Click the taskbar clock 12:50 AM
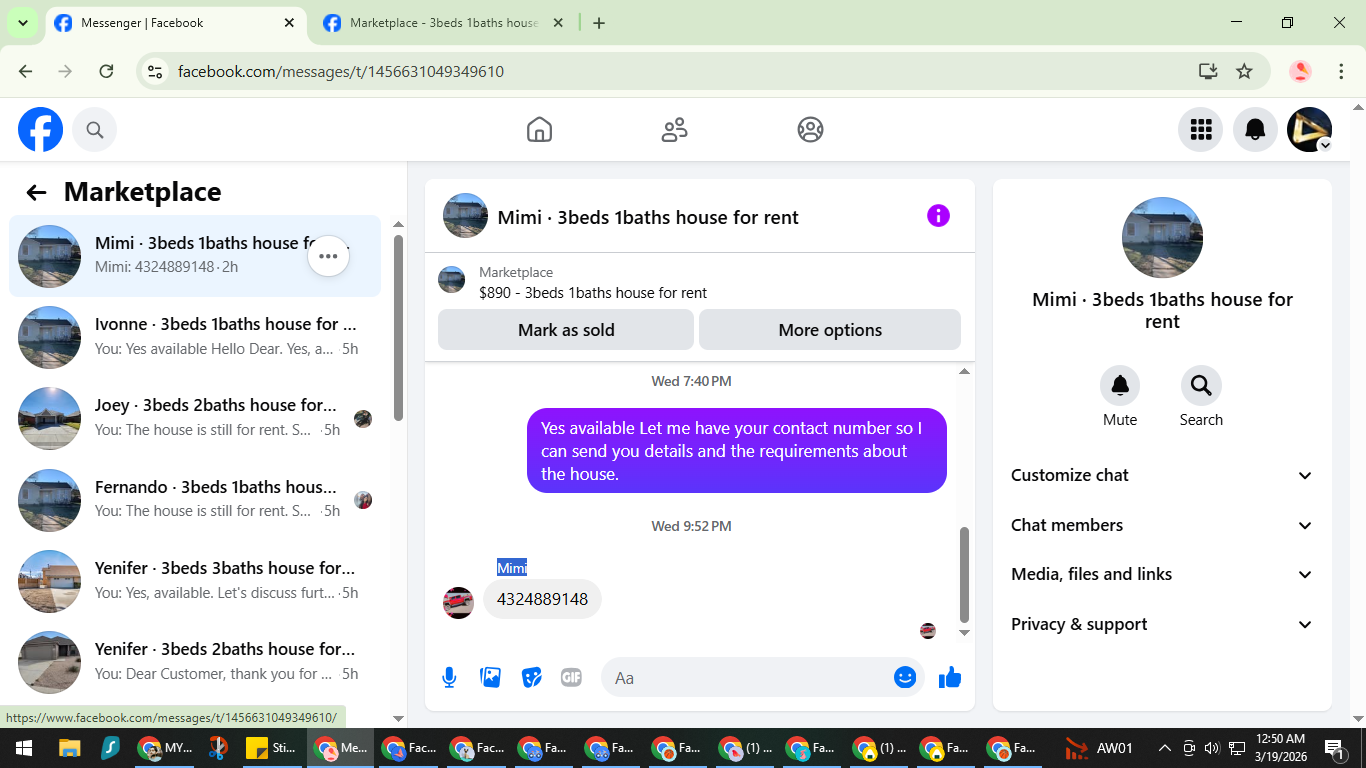This screenshot has height=768, width=1366. [x=1280, y=748]
